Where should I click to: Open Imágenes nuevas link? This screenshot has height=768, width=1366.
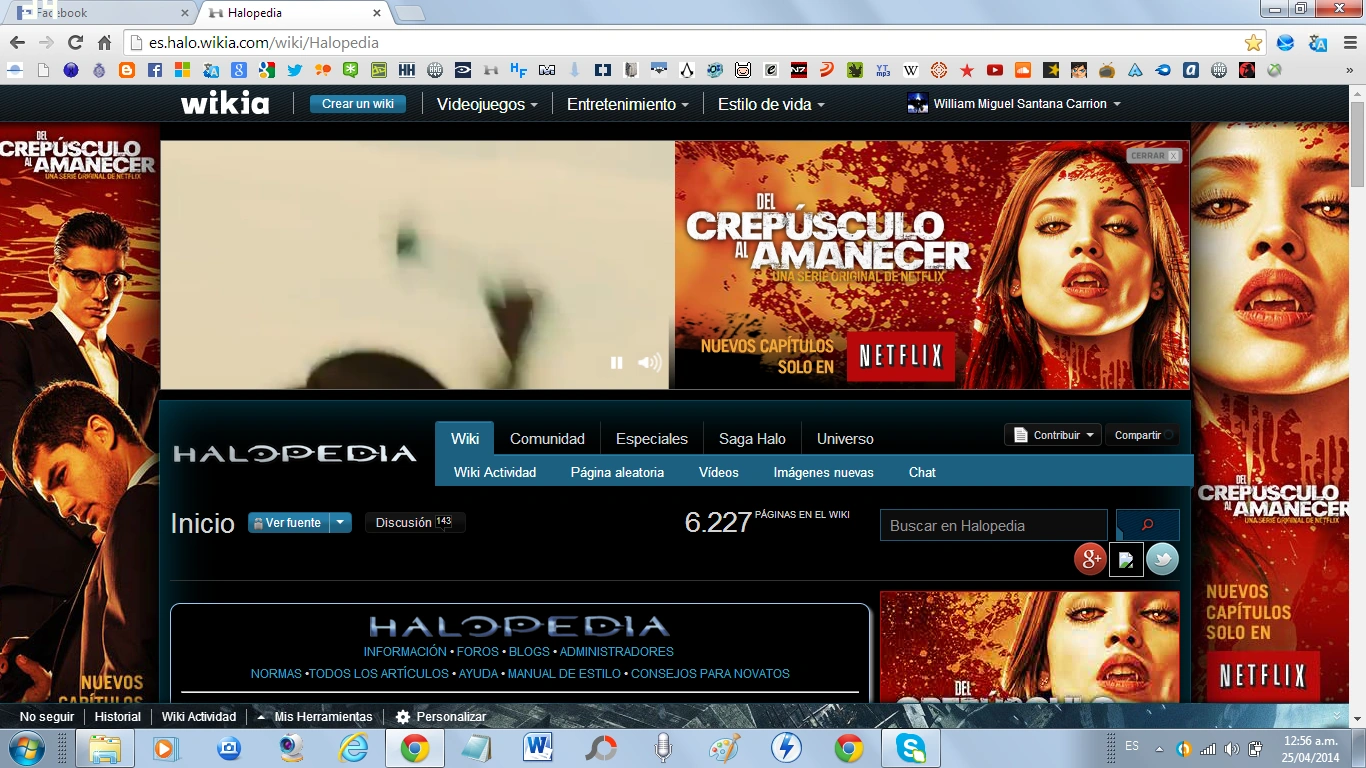(824, 472)
